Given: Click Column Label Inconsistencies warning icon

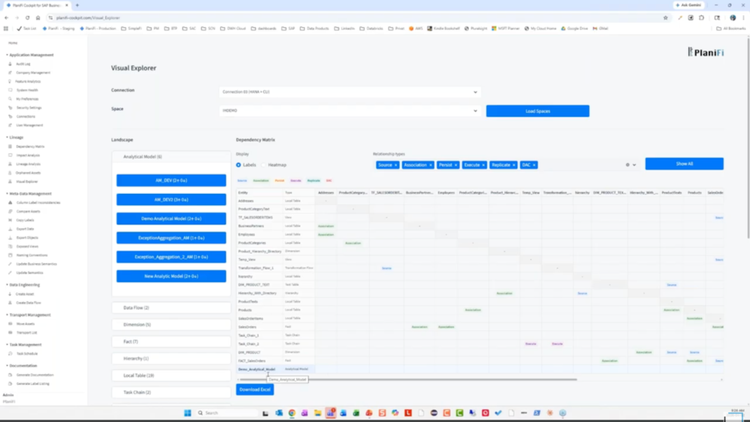Looking at the screenshot, I should click(10, 202).
